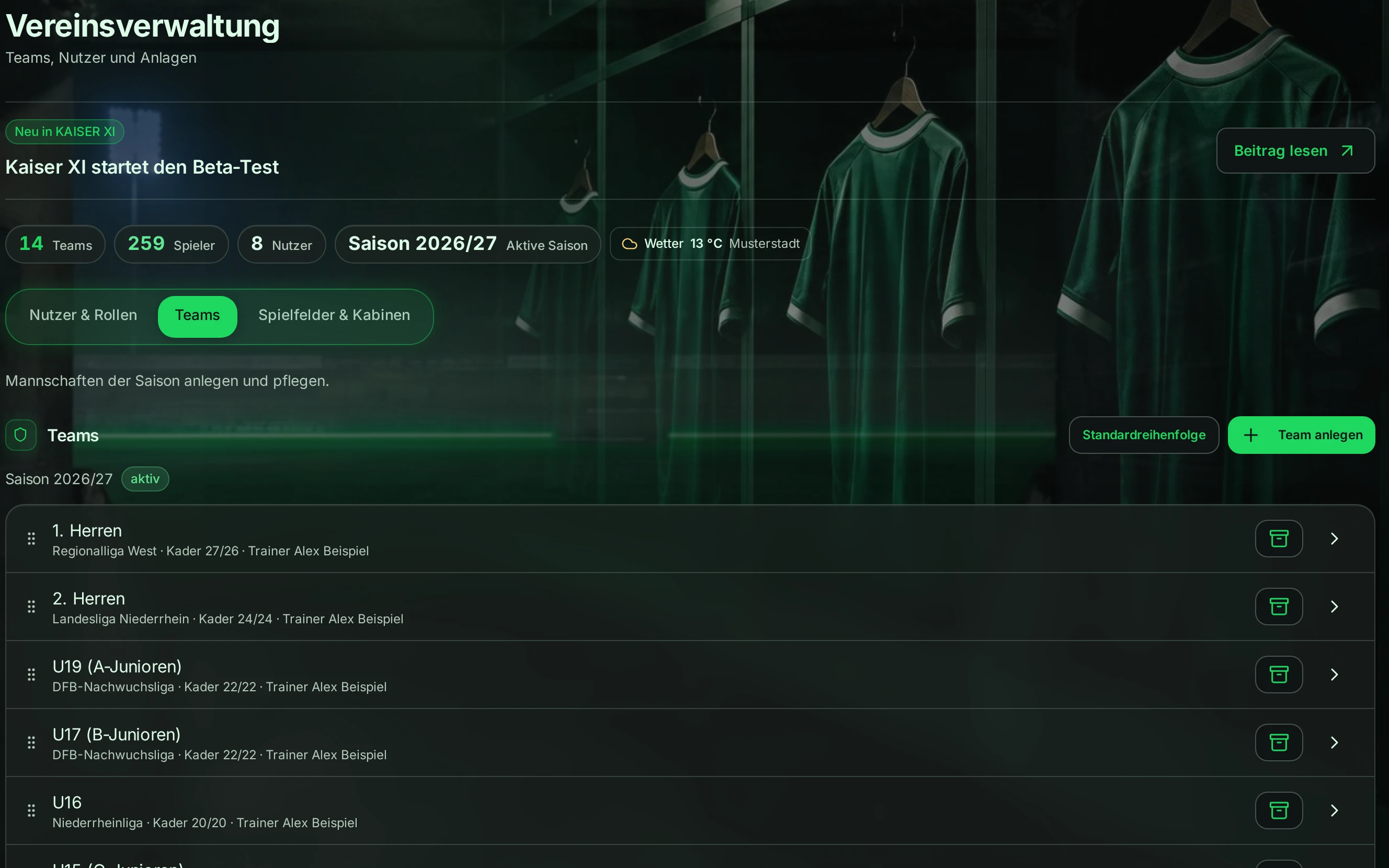Click the Neu in KAISER XI badge
This screenshot has height=868, width=1389.
(x=65, y=131)
